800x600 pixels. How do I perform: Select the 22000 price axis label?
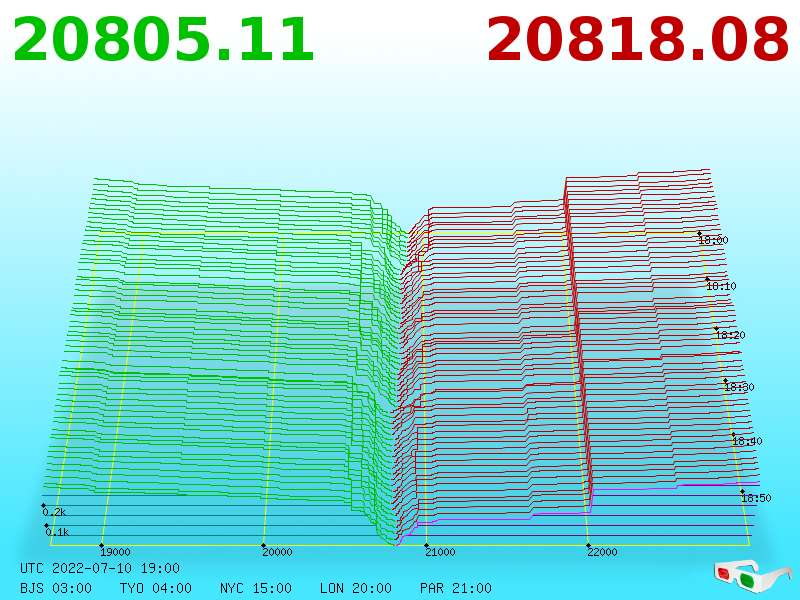(x=602, y=552)
